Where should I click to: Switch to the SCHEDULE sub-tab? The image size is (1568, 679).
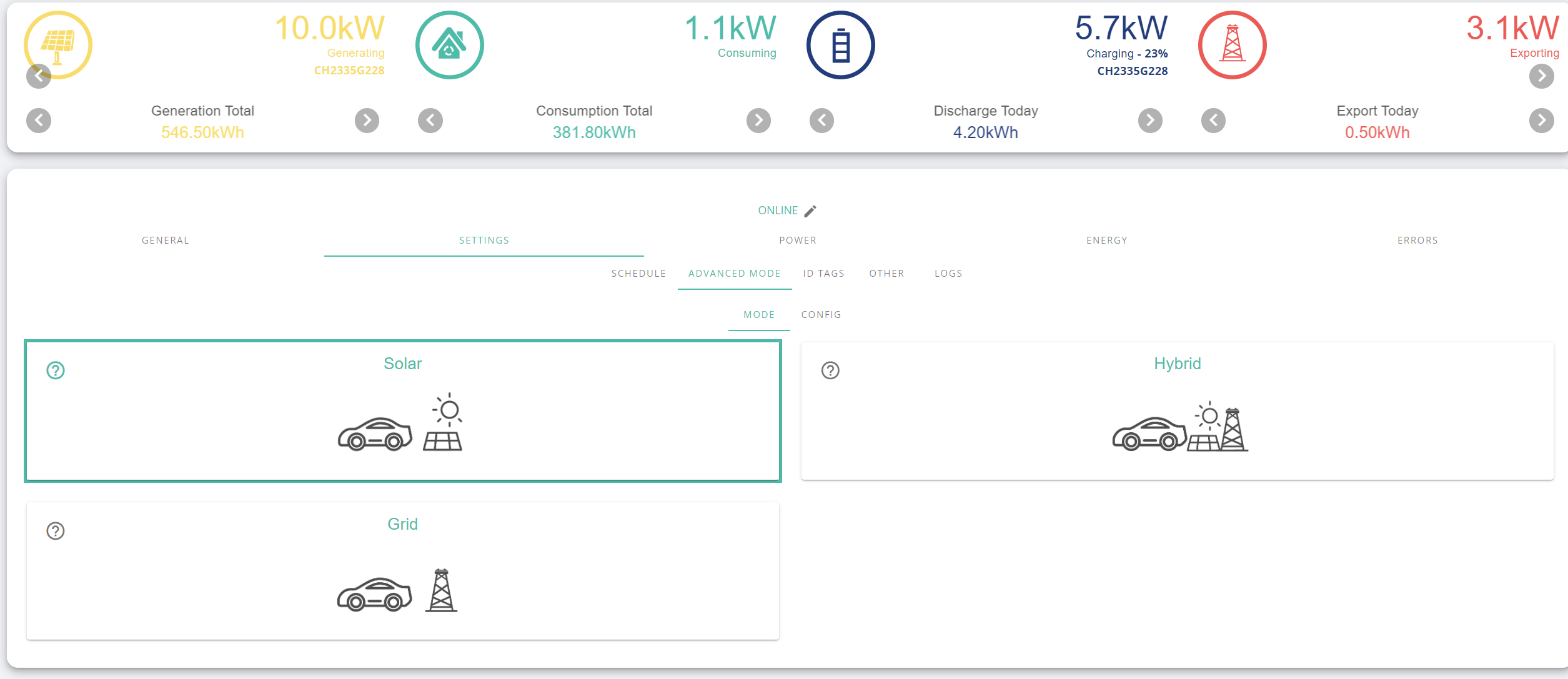point(638,274)
